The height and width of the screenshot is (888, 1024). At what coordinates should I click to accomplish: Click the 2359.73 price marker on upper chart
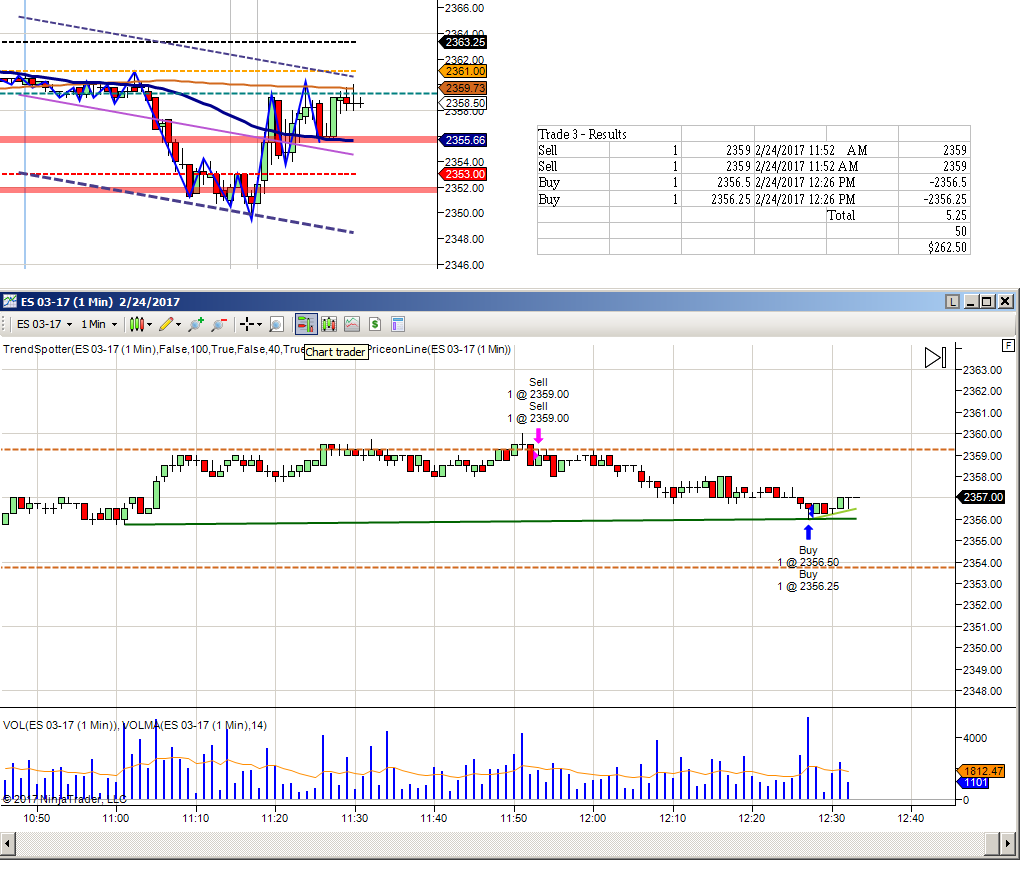[462, 87]
